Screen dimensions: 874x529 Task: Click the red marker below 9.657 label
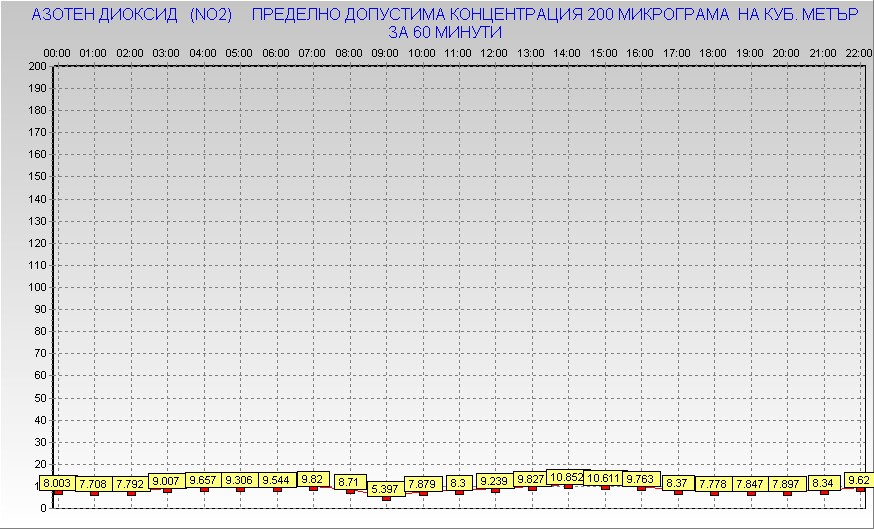204,489
